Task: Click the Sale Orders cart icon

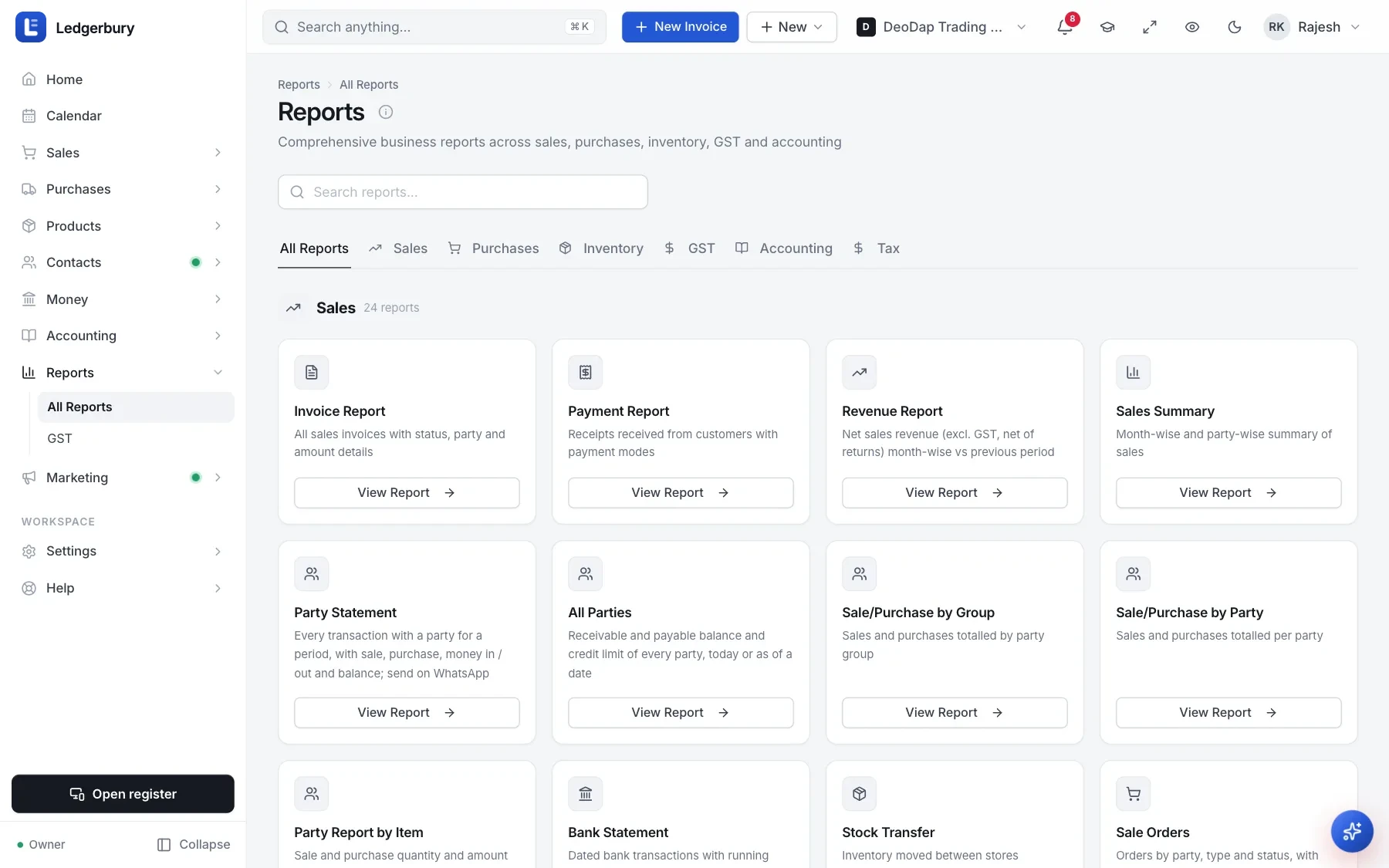Action: click(x=1134, y=794)
